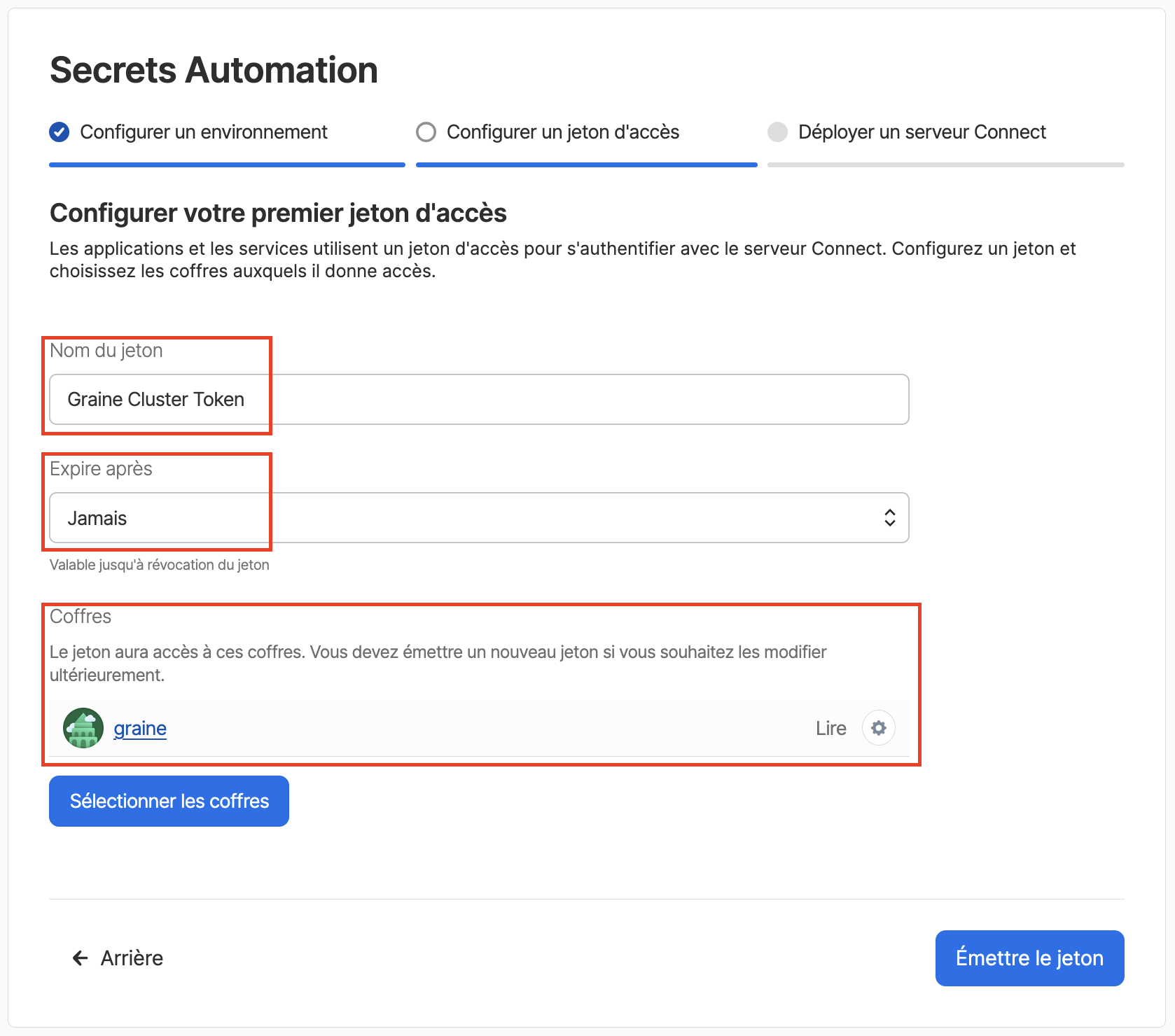1175x1036 pixels.
Task: Click the grey dot beside Déployer un serveur Connect
Action: pos(777,132)
